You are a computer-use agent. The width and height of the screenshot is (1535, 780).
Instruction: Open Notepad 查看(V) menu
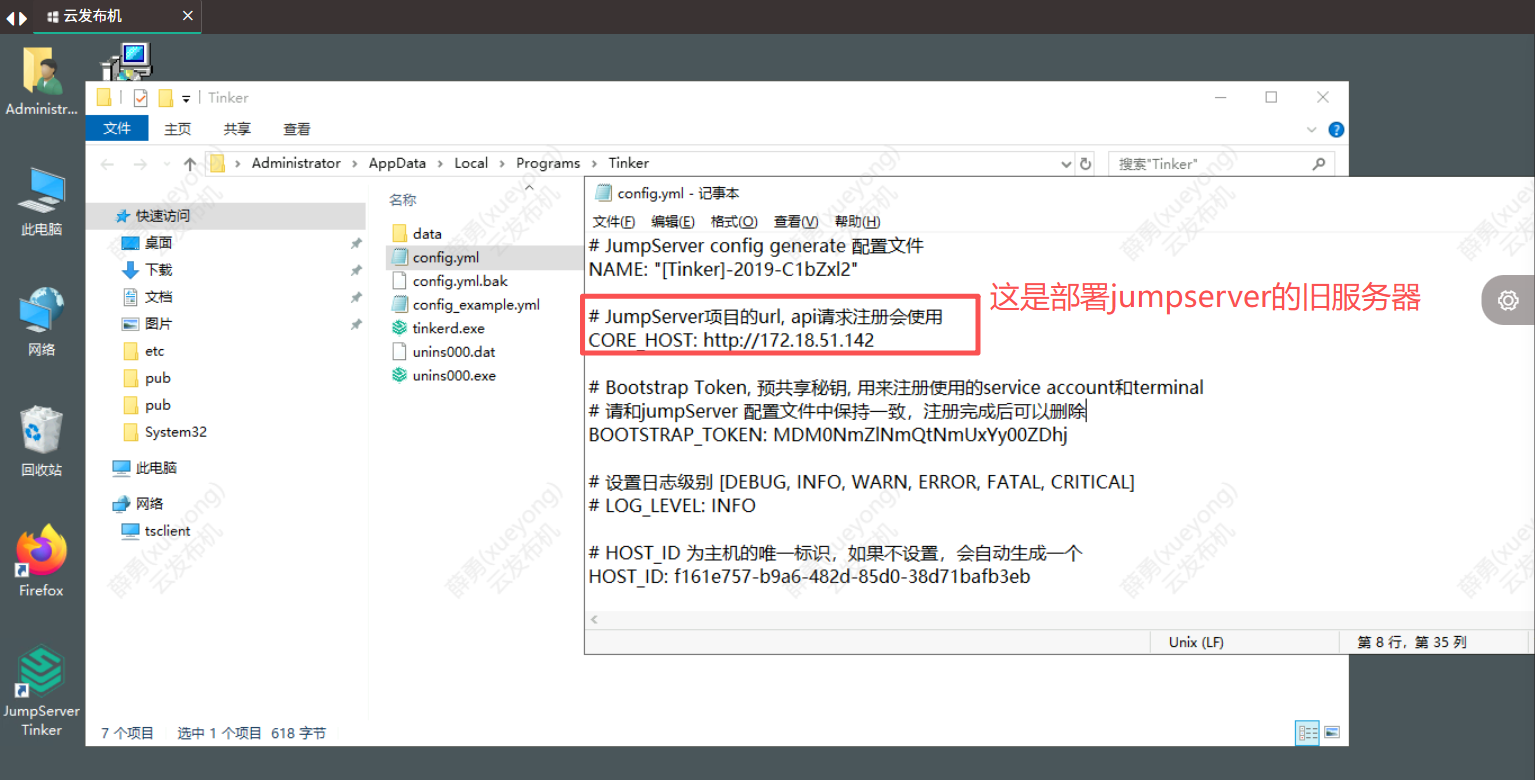[796, 222]
